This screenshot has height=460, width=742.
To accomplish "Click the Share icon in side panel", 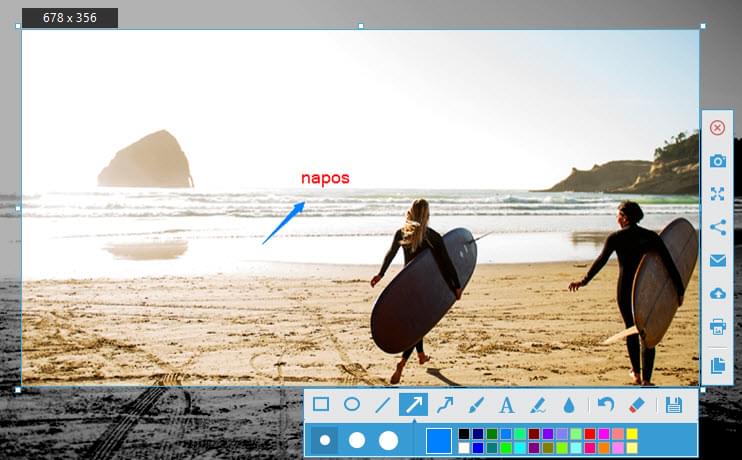I will 717,227.
